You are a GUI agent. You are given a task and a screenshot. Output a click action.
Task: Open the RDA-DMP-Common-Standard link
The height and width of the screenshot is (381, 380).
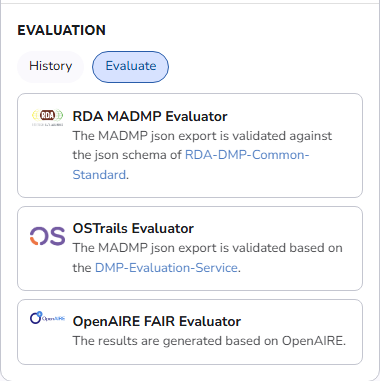(x=191, y=165)
